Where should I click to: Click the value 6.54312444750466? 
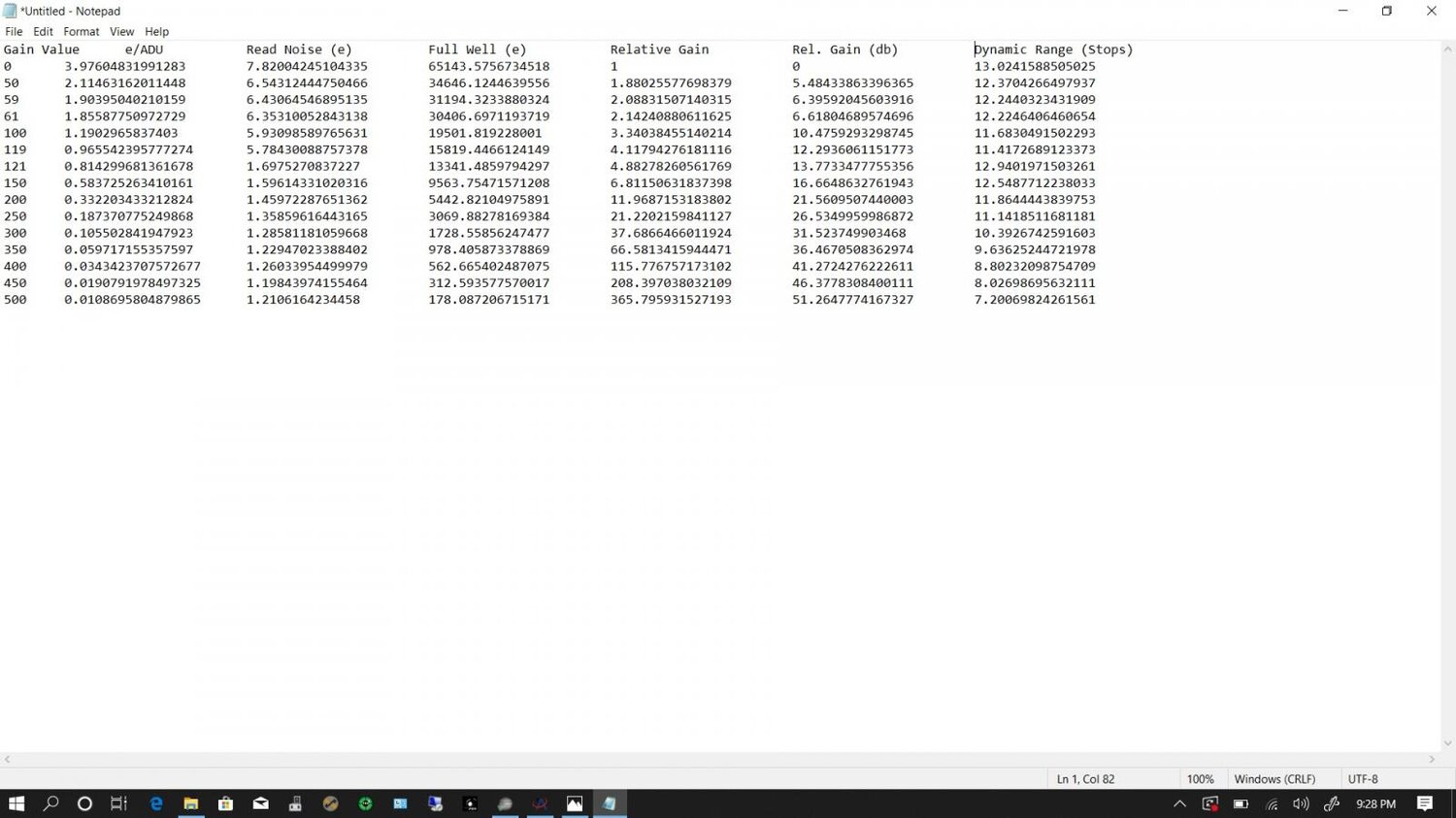pyautogui.click(x=307, y=82)
